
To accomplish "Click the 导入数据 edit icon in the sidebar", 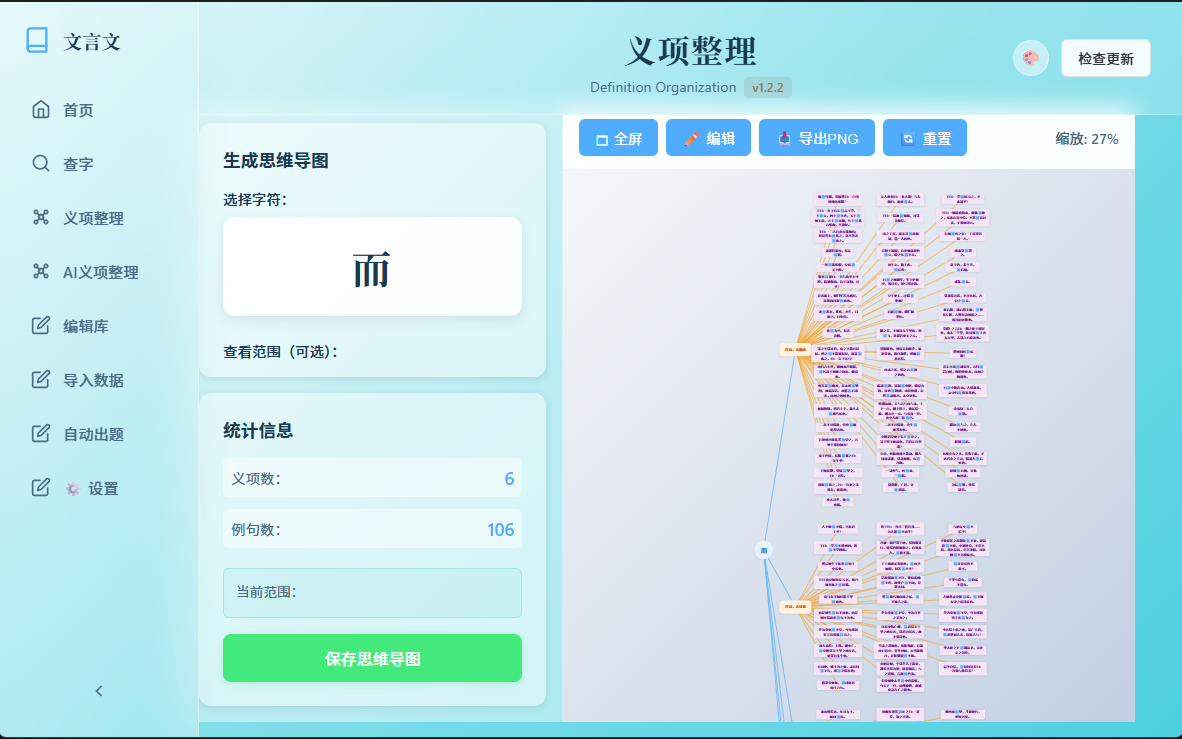I will tap(40, 380).
